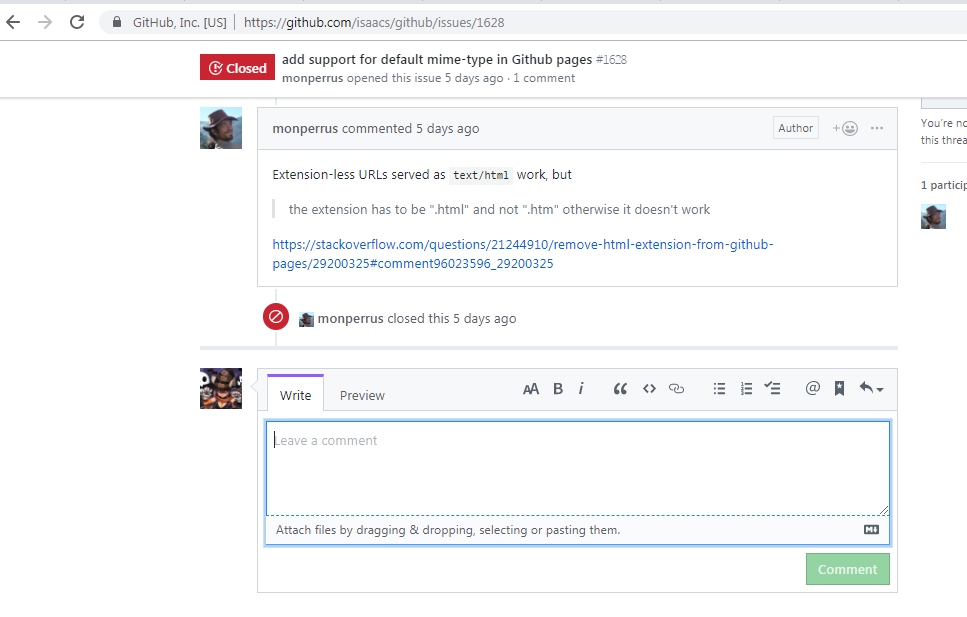This screenshot has width=967, height=617.
Task: Open monperrus profile link in issue header
Action: pos(312,78)
